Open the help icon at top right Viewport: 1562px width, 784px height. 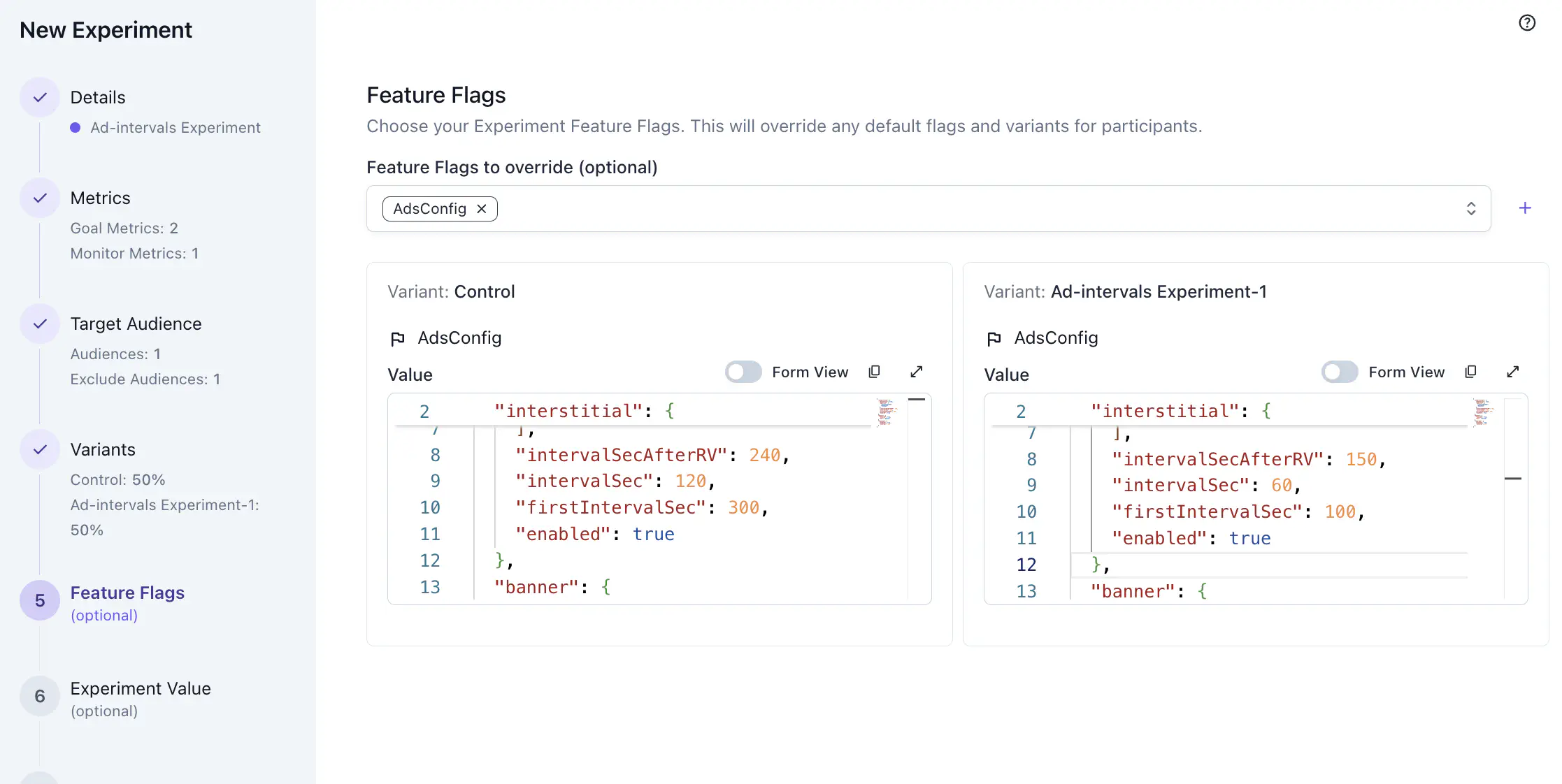coord(1526,22)
